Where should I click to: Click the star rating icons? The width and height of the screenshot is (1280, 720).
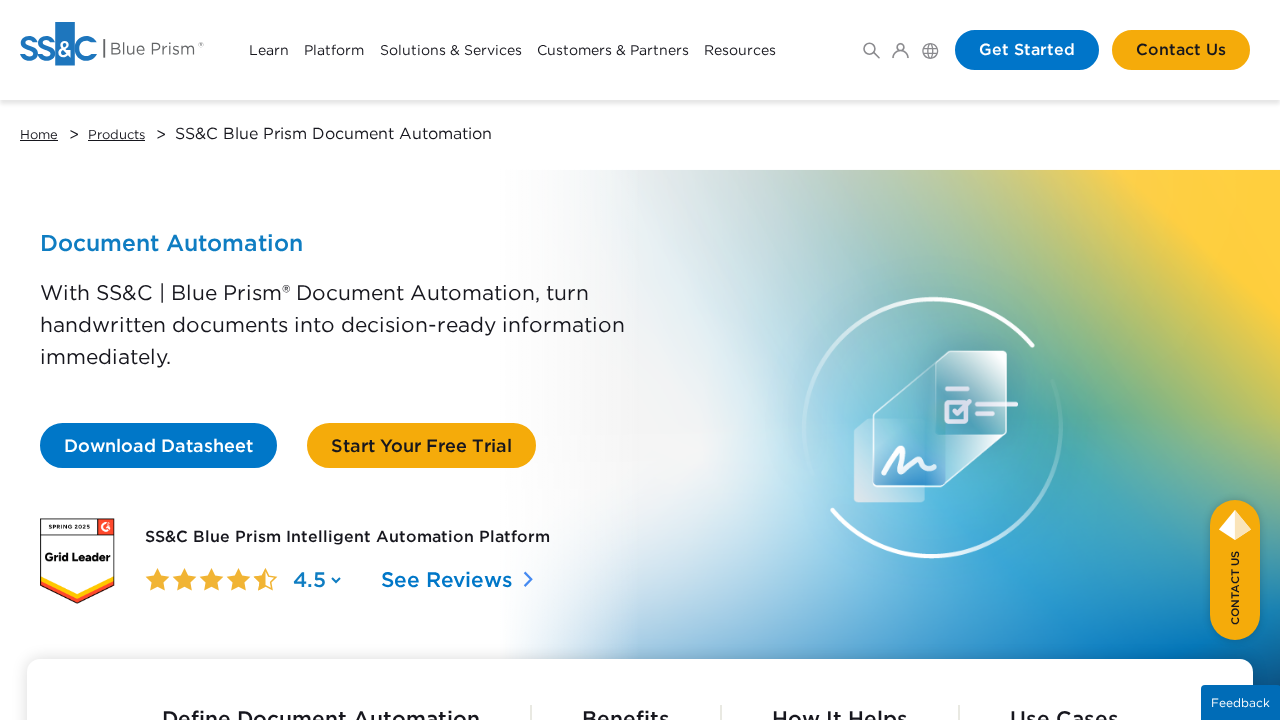point(211,580)
